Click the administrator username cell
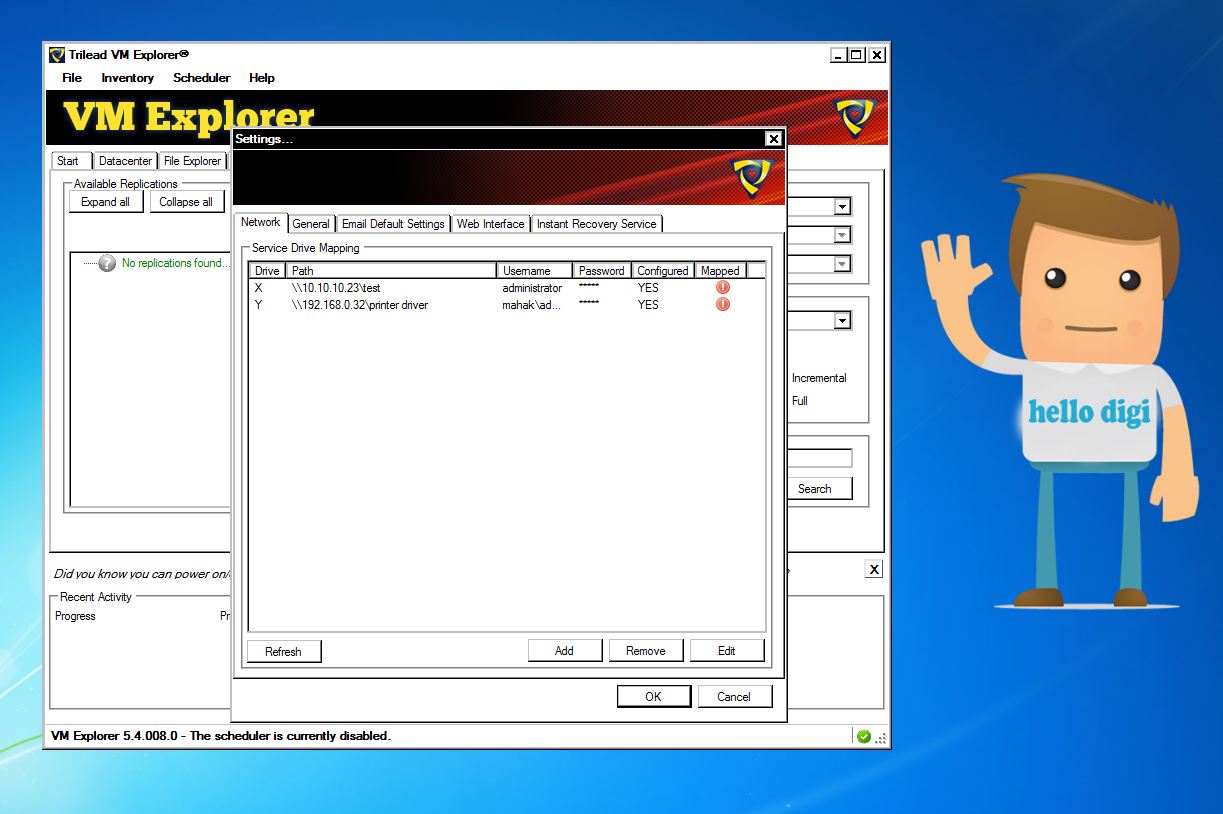 tap(532, 288)
